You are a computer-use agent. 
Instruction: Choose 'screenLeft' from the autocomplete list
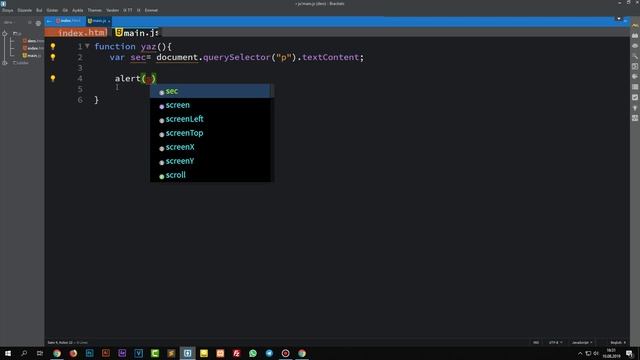[x=210, y=119]
